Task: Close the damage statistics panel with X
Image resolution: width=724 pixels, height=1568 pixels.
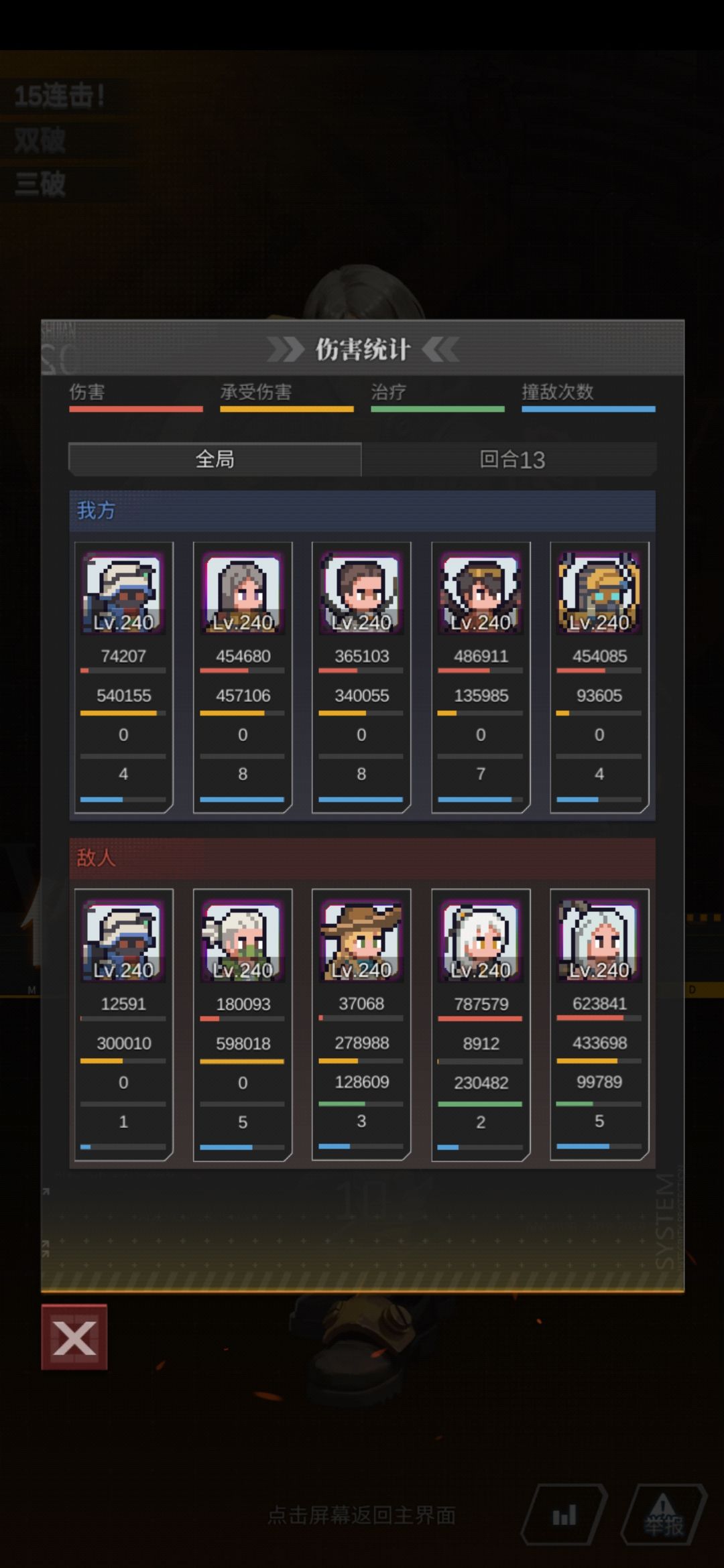Action: click(74, 1337)
